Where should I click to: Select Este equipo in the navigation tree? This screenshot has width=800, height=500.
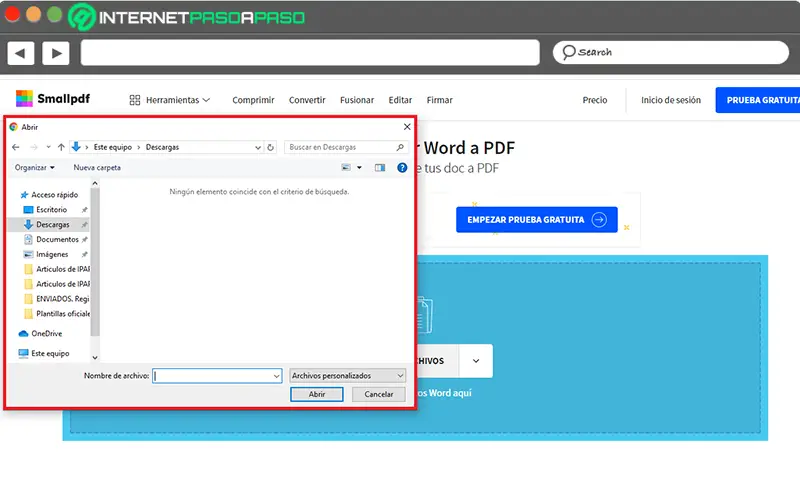click(50, 353)
